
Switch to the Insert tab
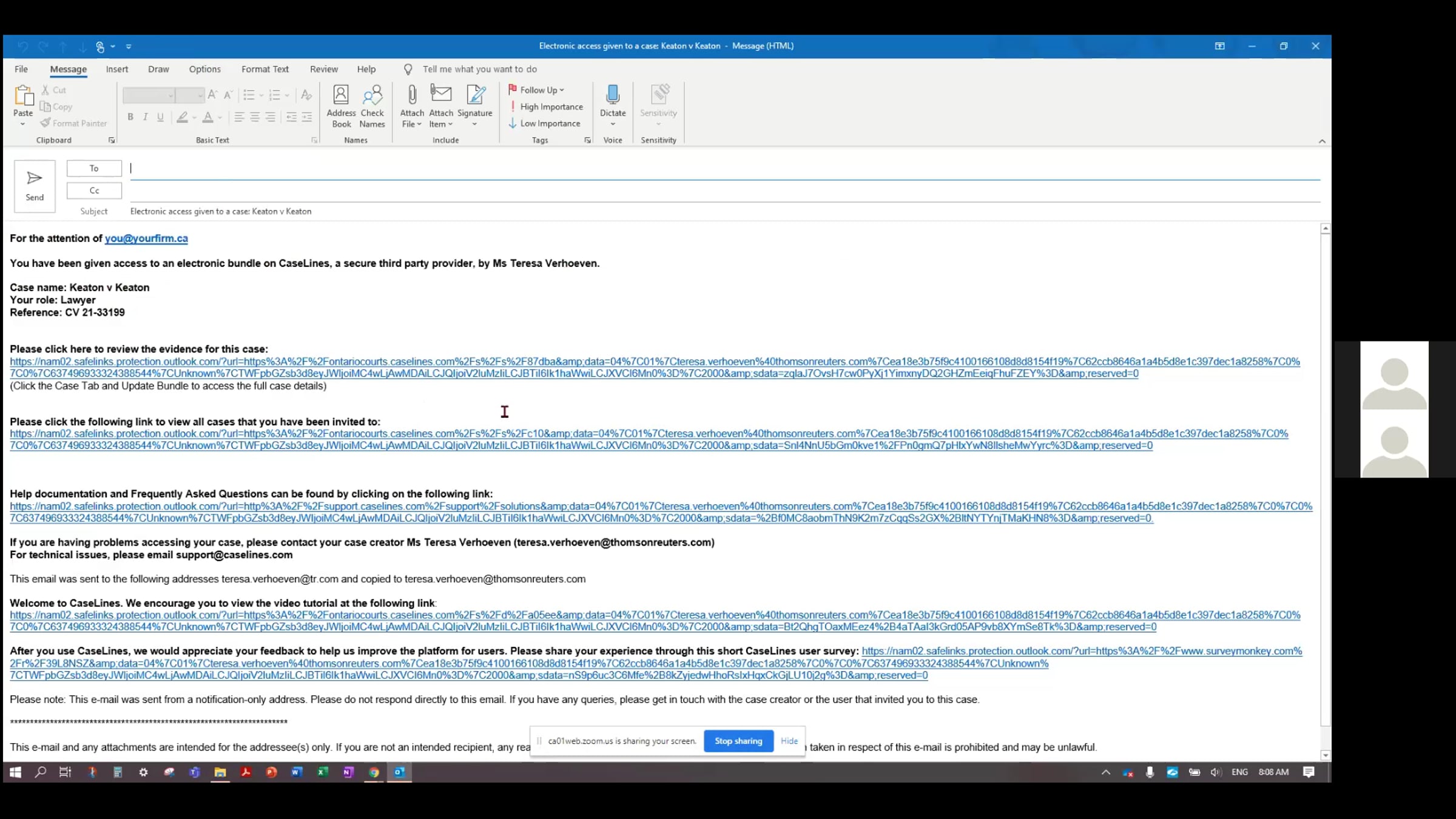(117, 69)
